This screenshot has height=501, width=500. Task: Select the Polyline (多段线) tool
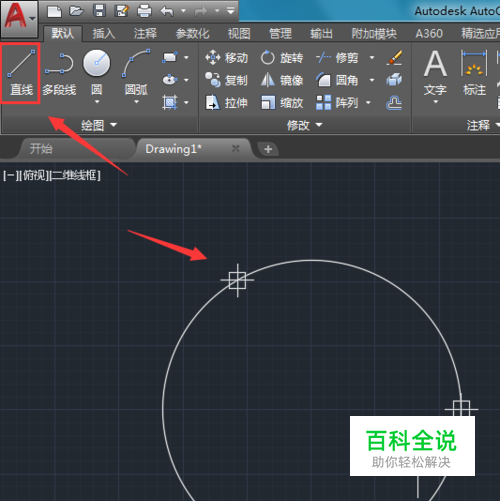59,73
